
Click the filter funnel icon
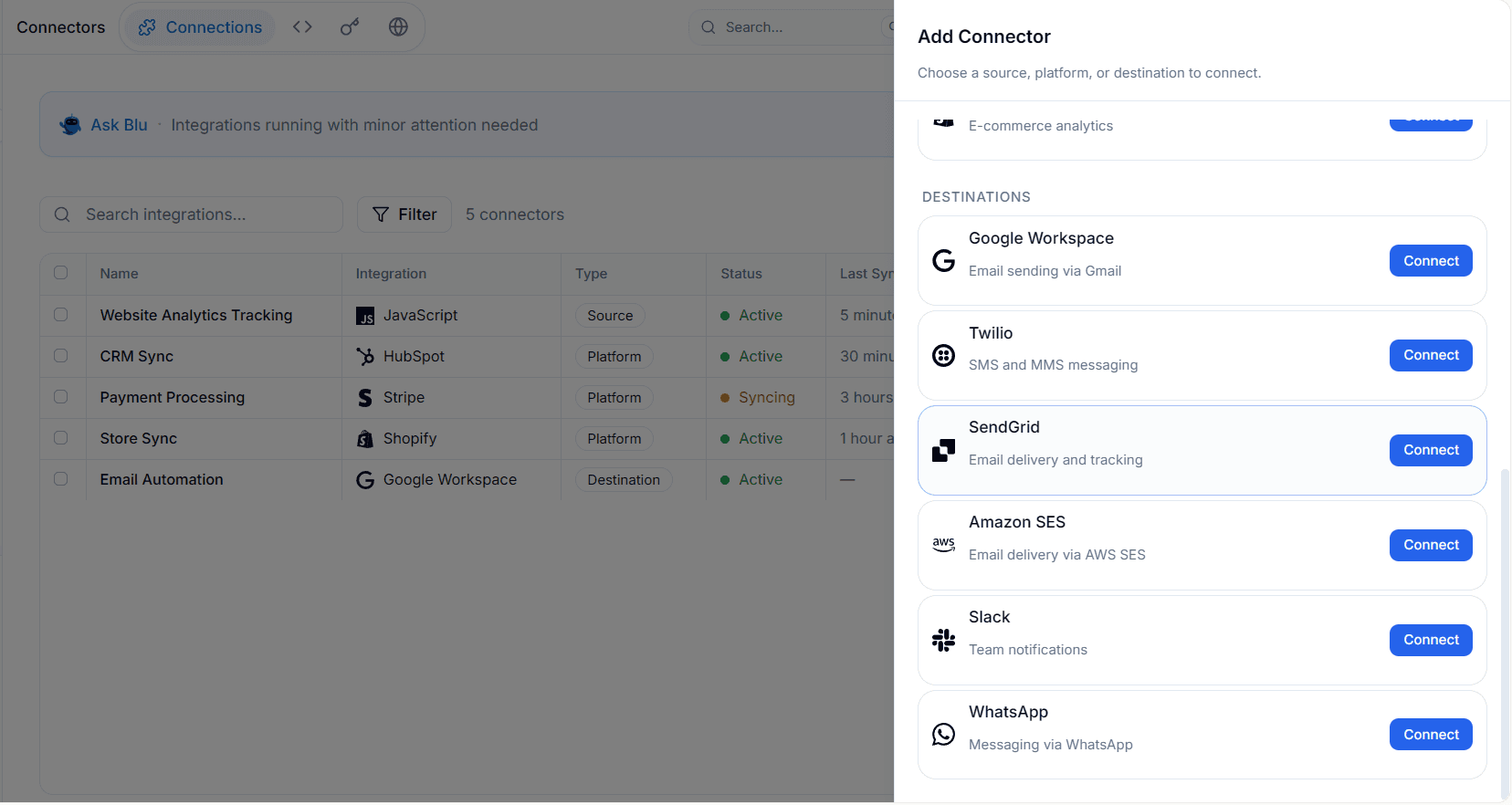(x=381, y=214)
